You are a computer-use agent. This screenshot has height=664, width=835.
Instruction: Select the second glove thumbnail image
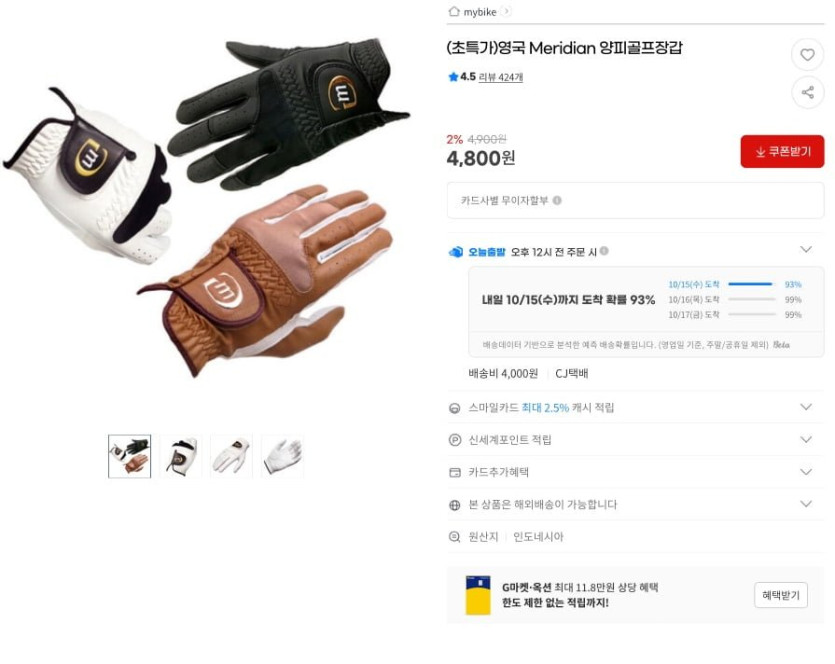click(181, 456)
